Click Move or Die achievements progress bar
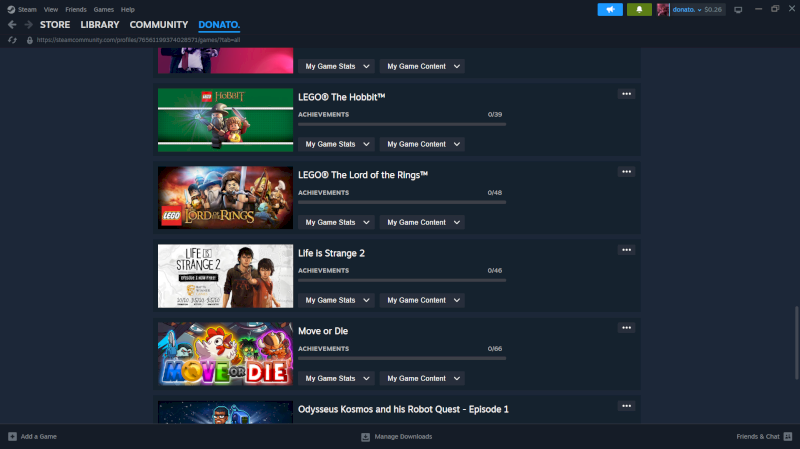The height and width of the screenshot is (449, 800). point(402,359)
